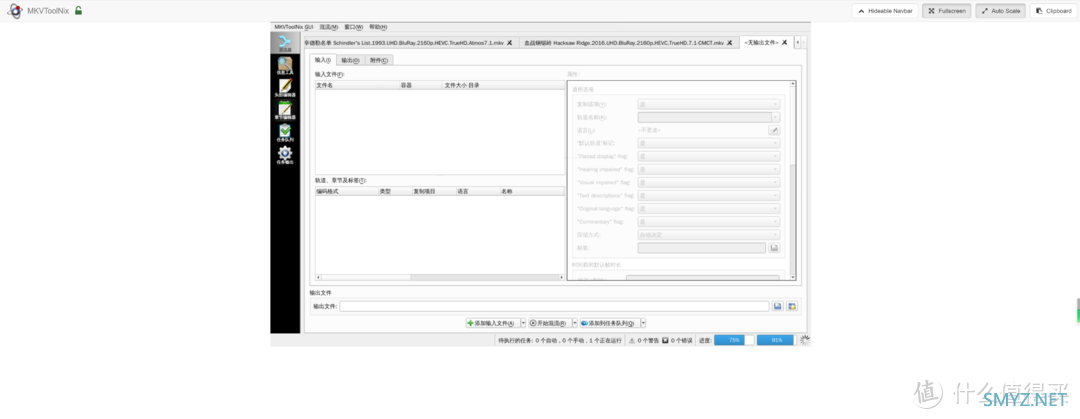
Task: Click the 75% progress bar
Action: [x=734, y=340]
